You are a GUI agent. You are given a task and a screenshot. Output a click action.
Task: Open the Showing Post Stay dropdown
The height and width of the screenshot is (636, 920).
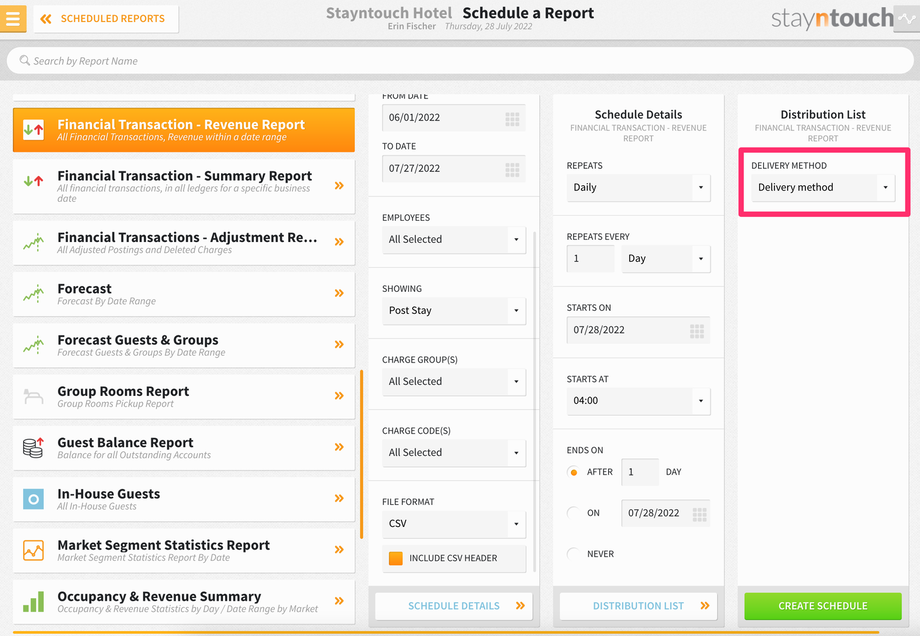point(454,310)
